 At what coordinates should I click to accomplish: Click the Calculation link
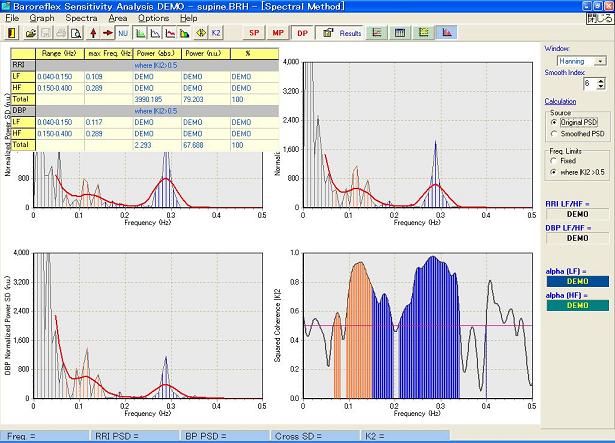coord(560,101)
